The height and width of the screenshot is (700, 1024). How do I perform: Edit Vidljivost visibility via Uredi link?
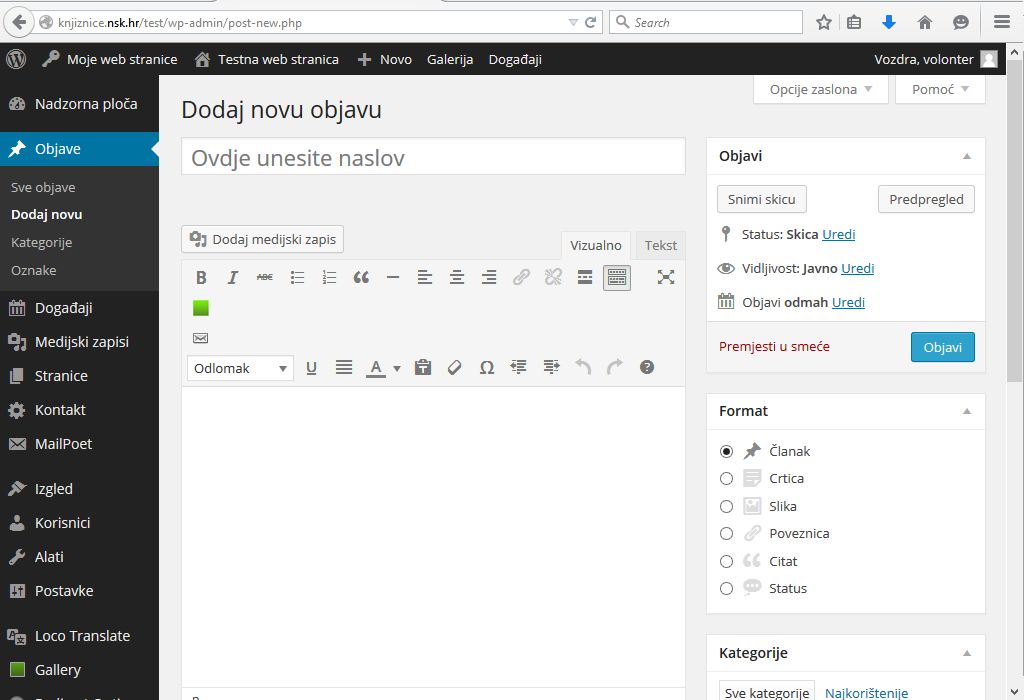point(857,268)
